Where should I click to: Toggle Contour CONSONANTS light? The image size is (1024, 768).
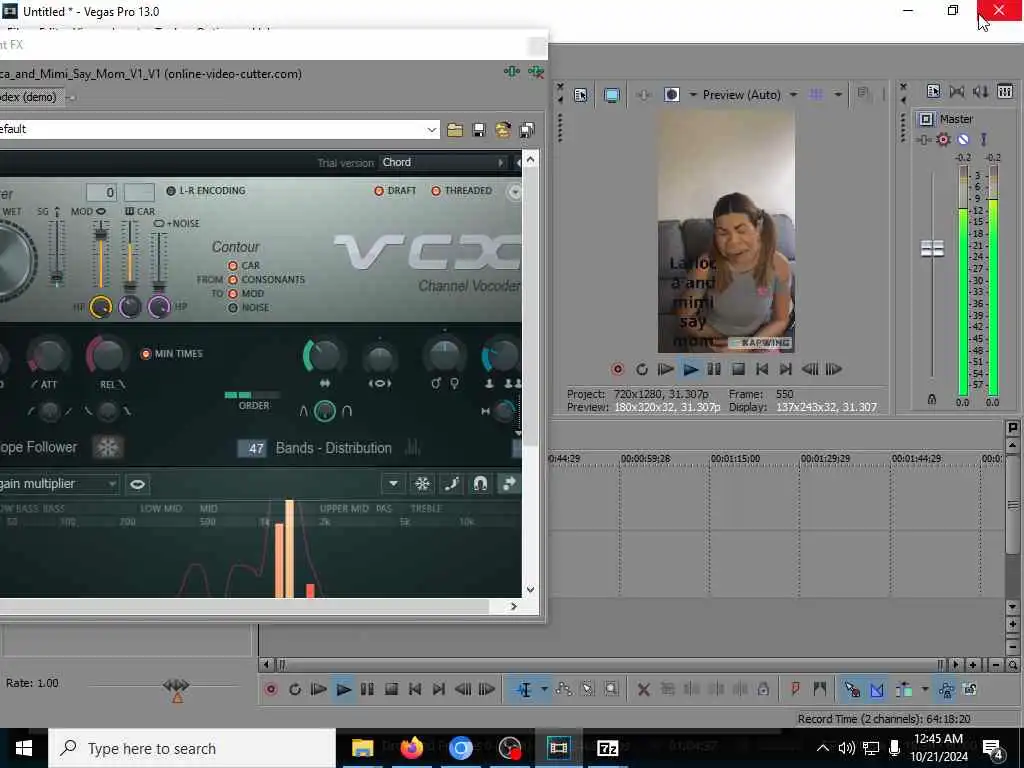click(x=232, y=280)
